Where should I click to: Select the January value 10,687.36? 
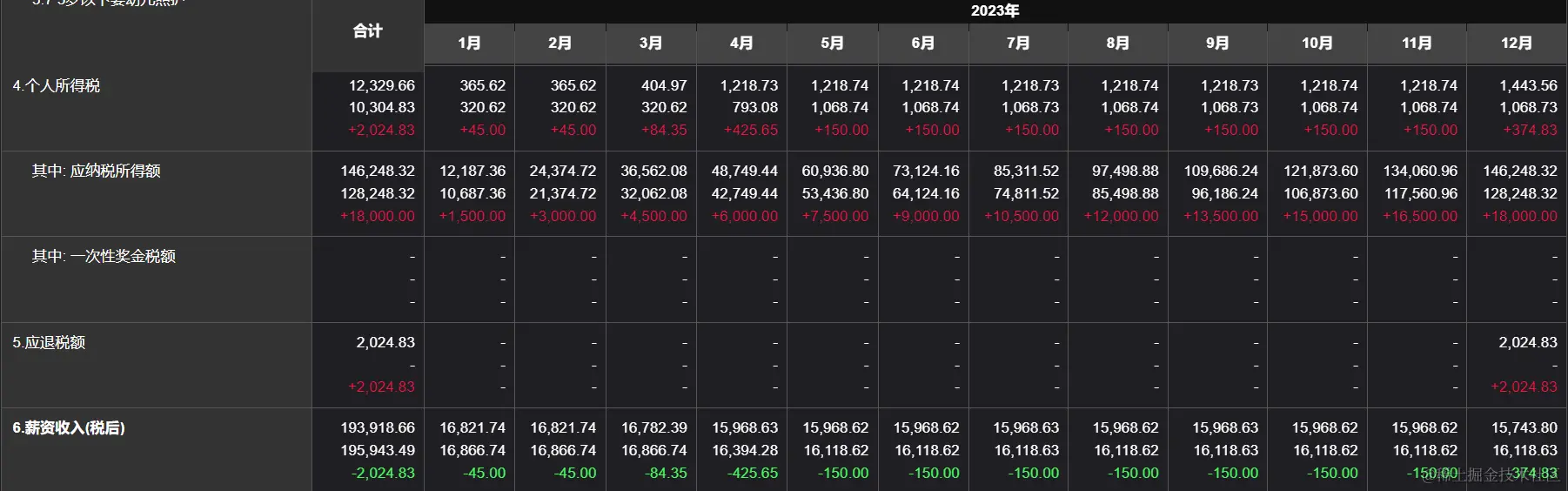(x=472, y=193)
